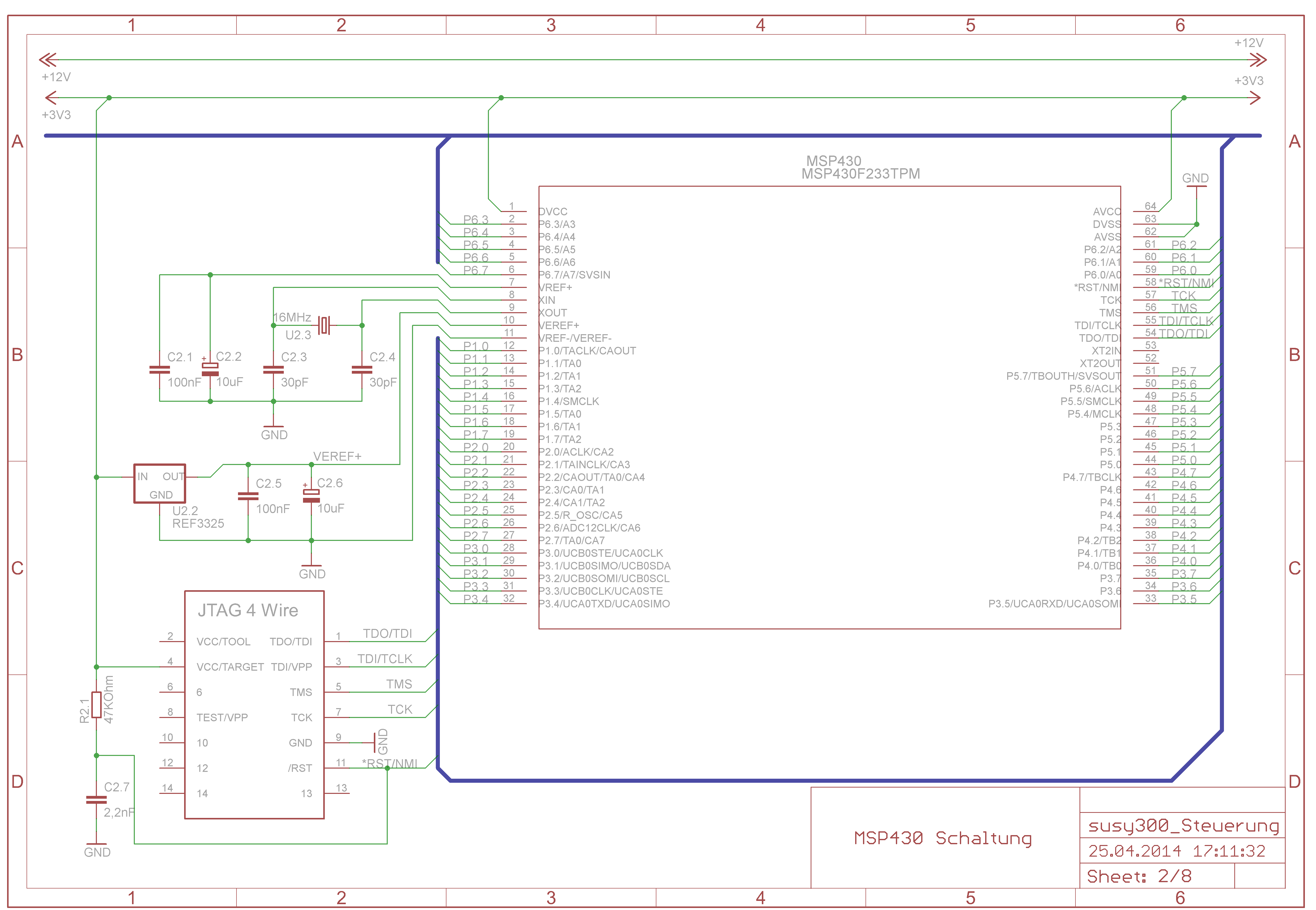Click the 16MHz crystal frequency label
The height and width of the screenshot is (910, 1316).
(x=292, y=317)
